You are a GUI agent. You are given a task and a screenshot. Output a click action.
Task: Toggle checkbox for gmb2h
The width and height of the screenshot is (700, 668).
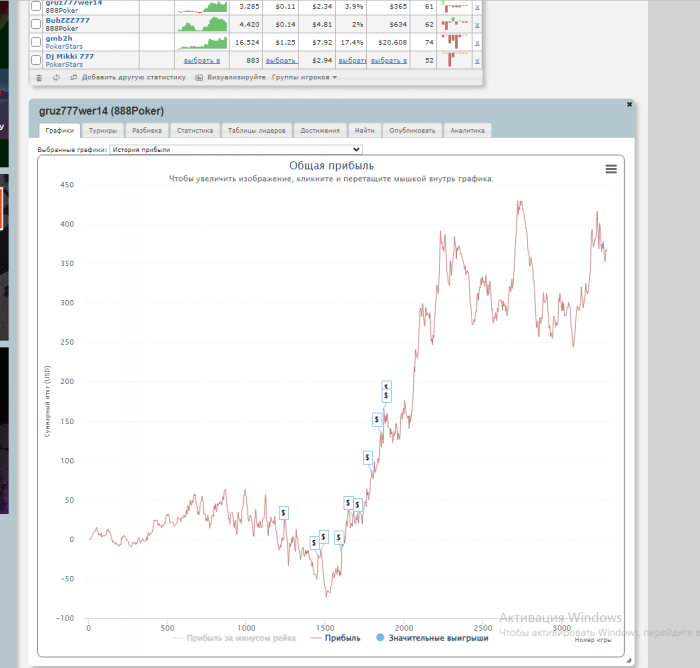36,42
